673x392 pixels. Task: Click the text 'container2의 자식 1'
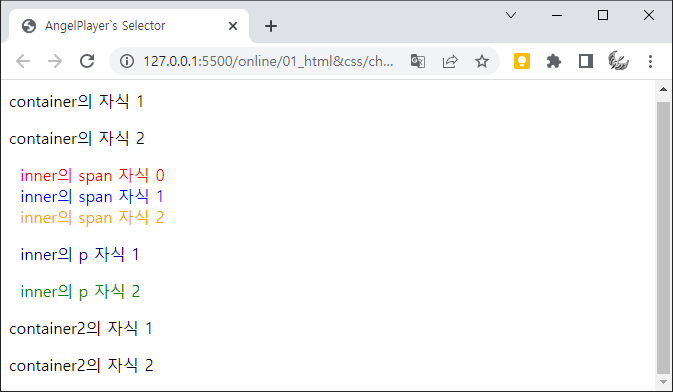[x=81, y=328]
